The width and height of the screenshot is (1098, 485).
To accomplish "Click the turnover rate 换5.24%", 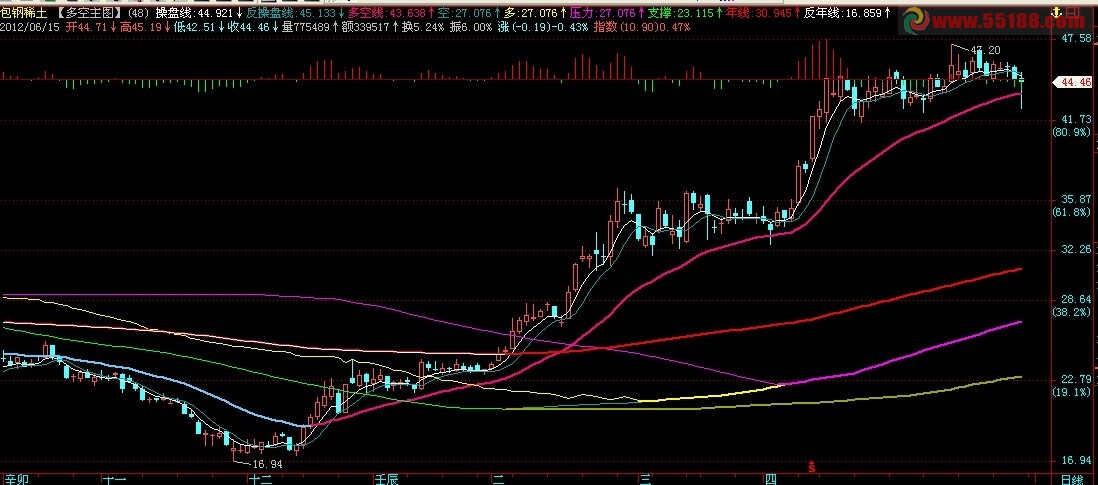I will click(x=423, y=27).
